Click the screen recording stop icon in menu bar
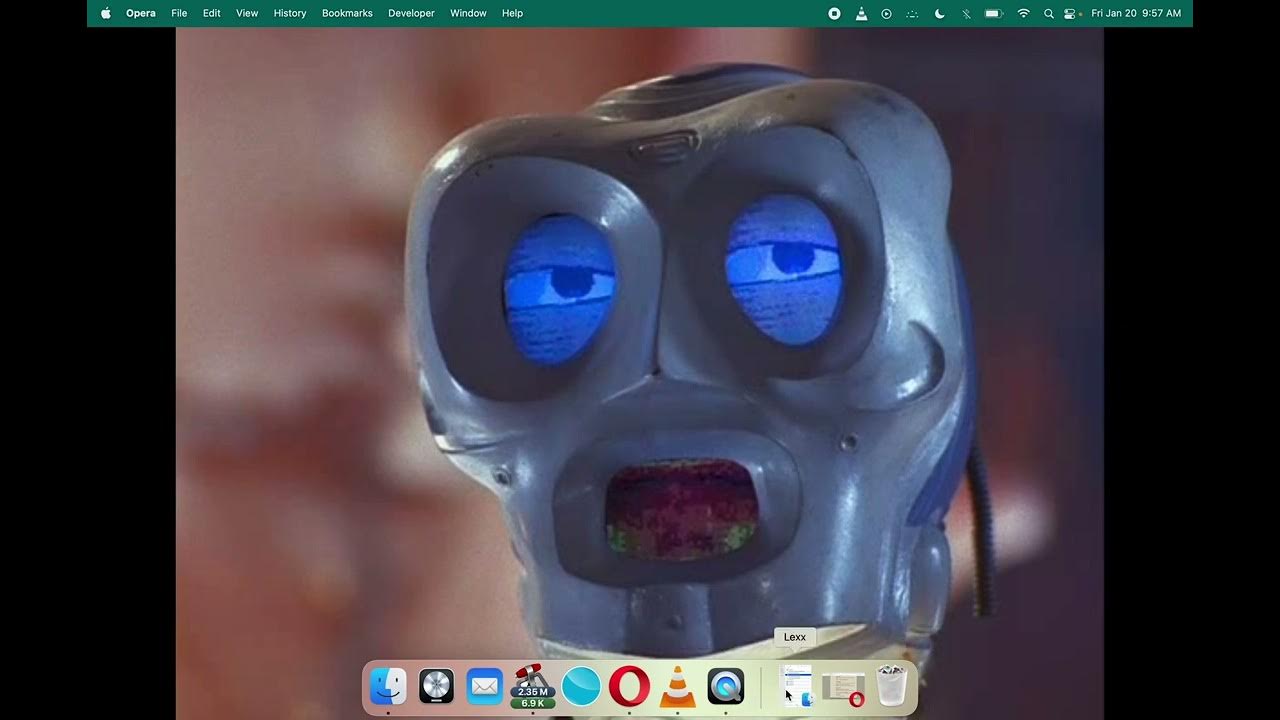This screenshot has width=1280, height=720. (x=835, y=13)
